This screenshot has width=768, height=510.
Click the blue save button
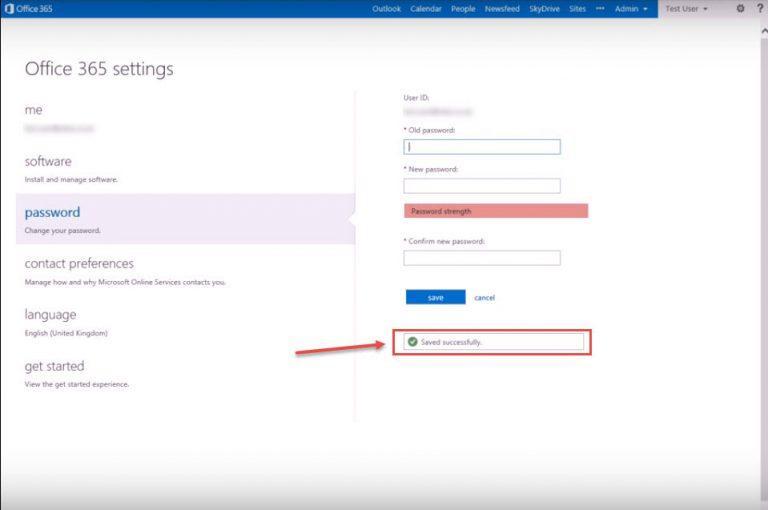(435, 297)
